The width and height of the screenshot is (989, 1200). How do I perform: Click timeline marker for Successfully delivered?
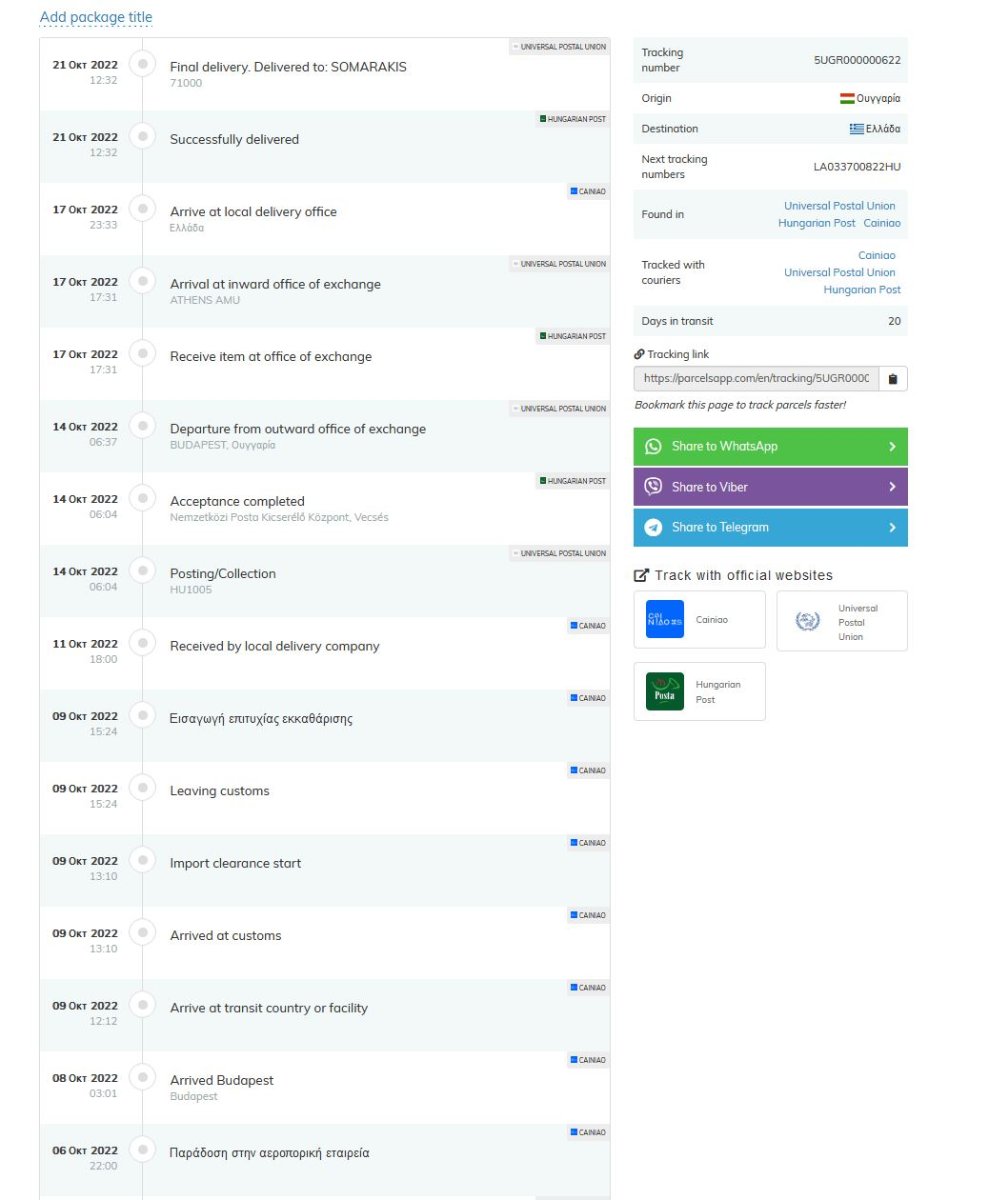pos(143,136)
